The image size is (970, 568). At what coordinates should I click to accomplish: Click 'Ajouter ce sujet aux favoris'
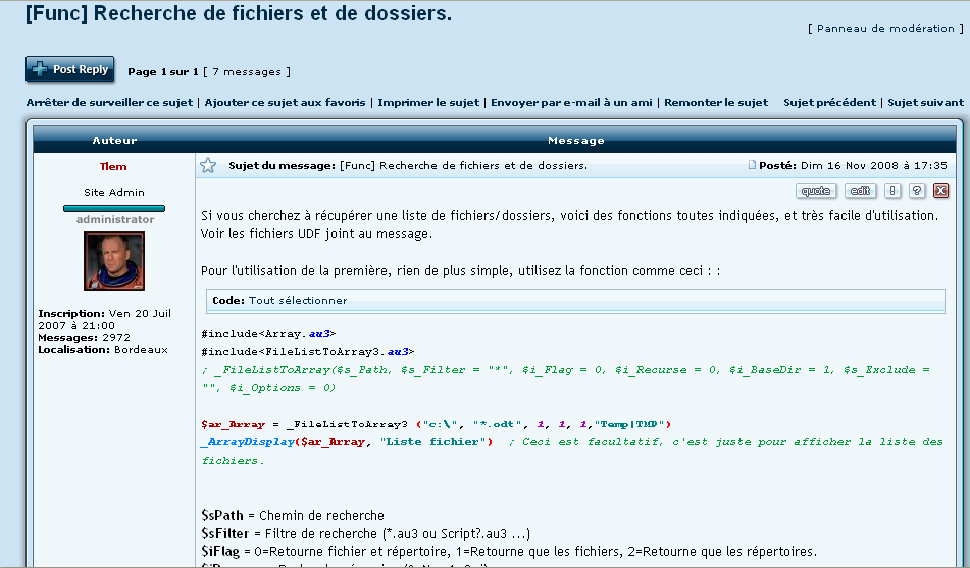coord(287,102)
